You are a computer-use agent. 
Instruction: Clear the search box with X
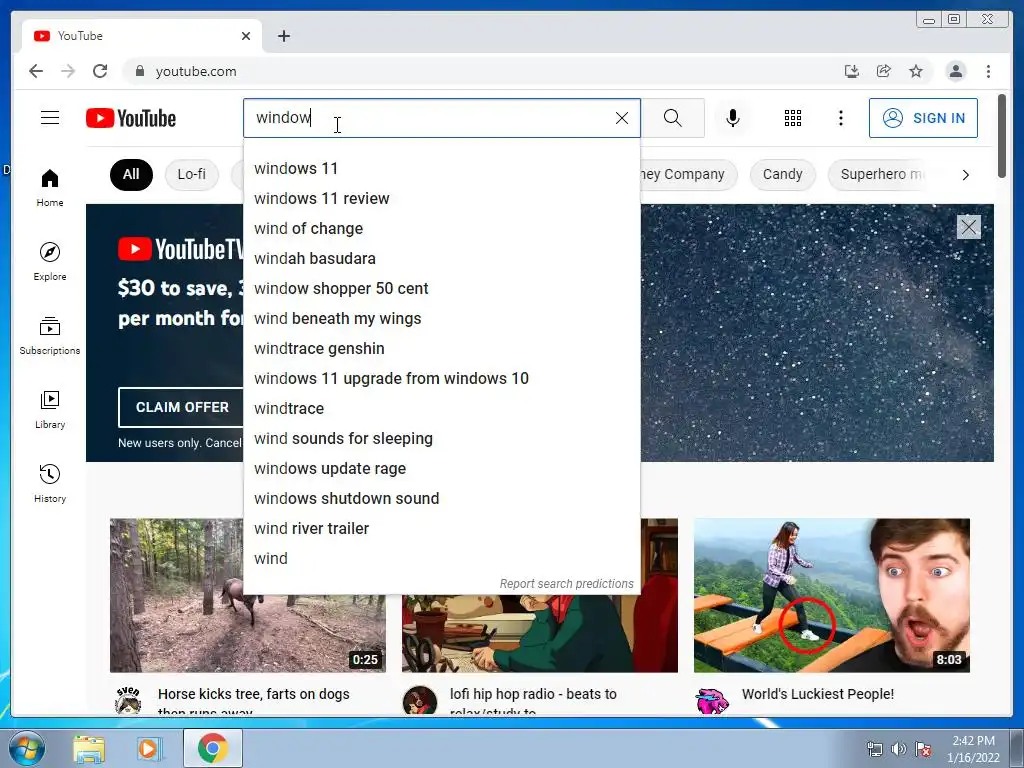coord(622,118)
